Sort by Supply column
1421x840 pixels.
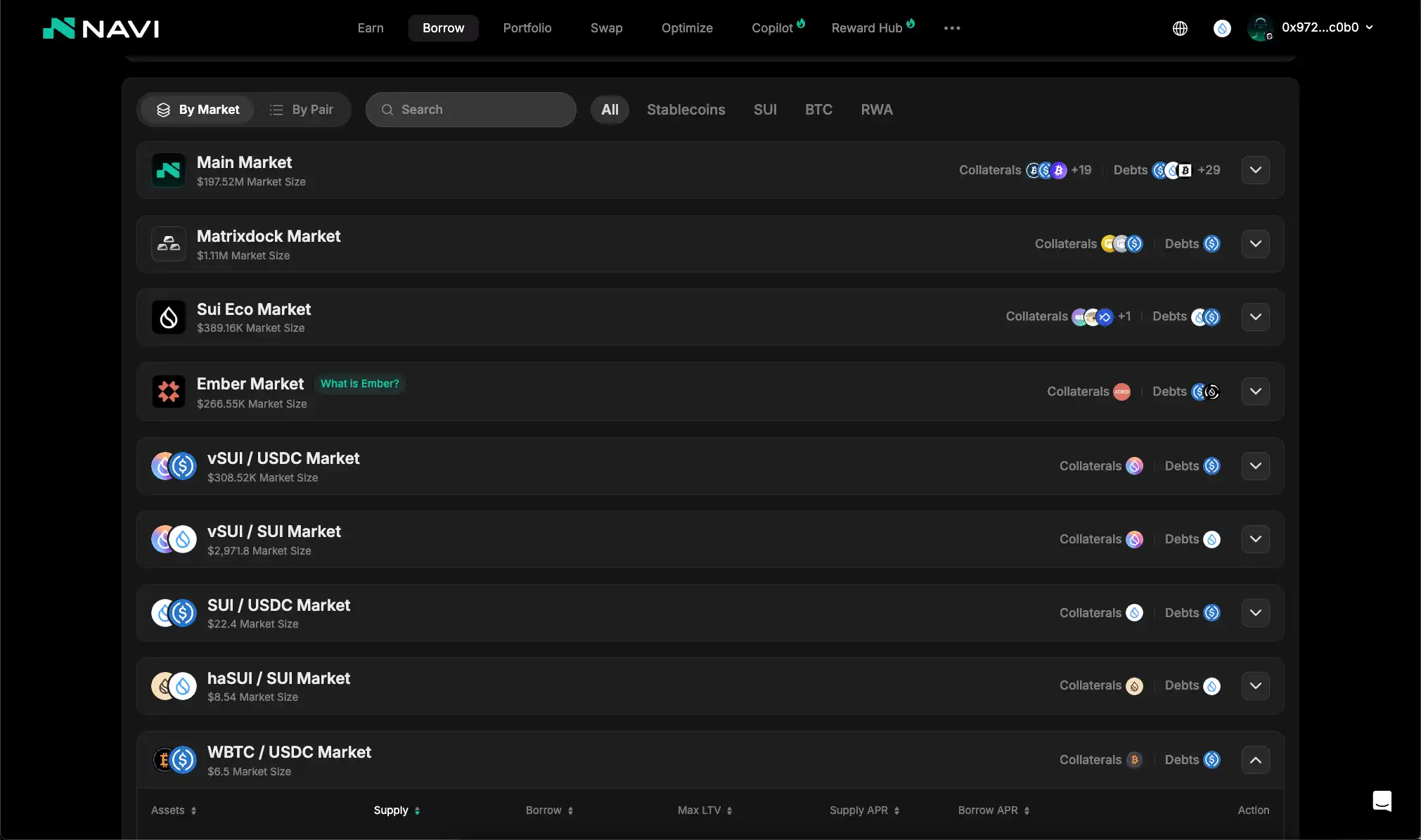click(397, 810)
